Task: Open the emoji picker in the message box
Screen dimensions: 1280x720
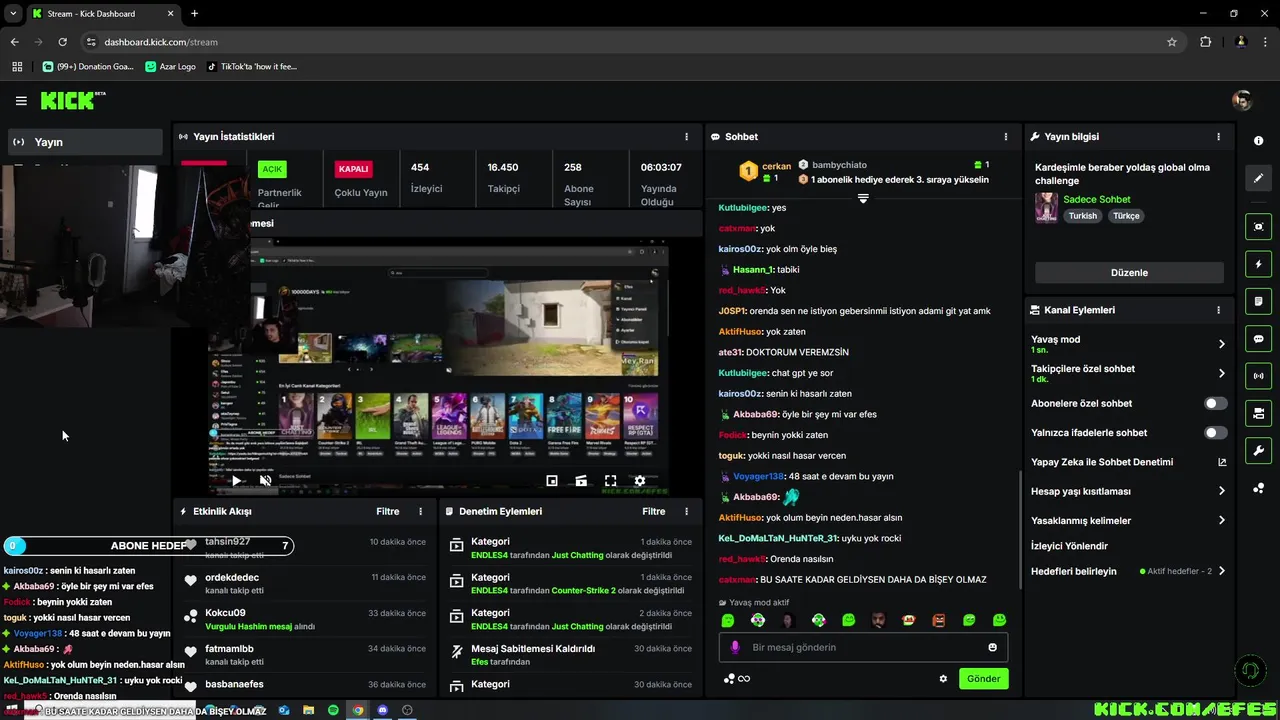Action: [x=993, y=647]
